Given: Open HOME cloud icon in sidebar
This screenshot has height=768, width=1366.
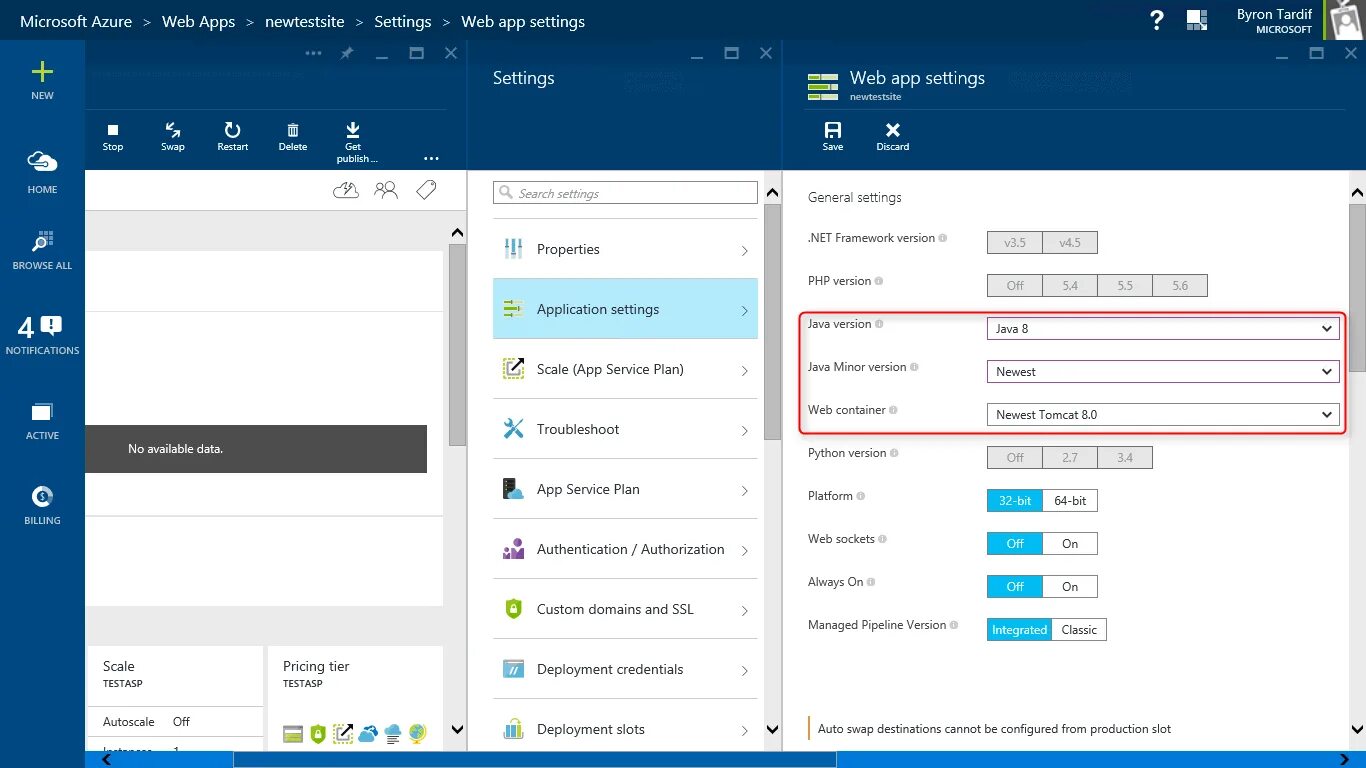Looking at the screenshot, I should coord(42,161).
